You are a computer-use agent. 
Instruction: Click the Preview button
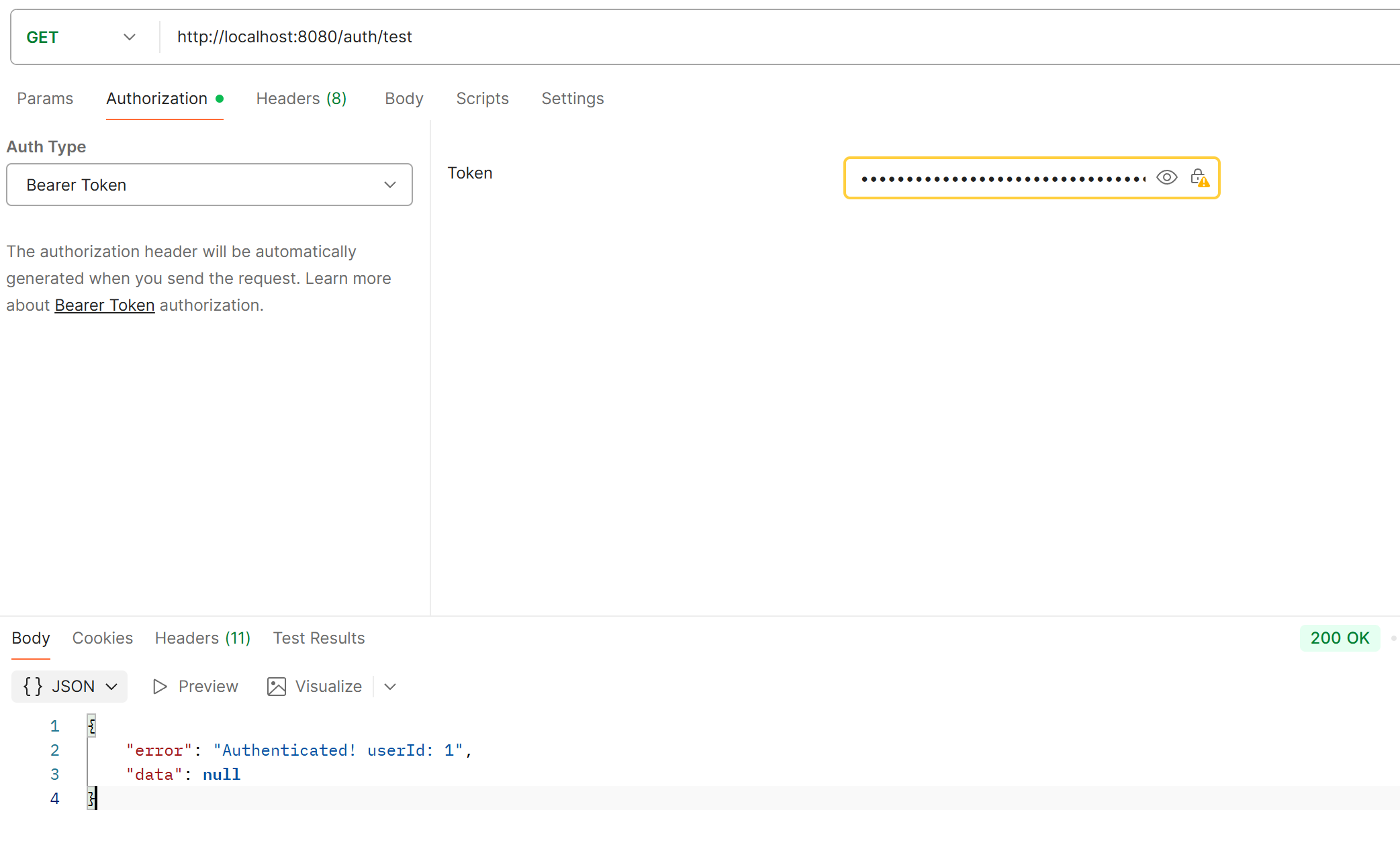click(x=195, y=687)
